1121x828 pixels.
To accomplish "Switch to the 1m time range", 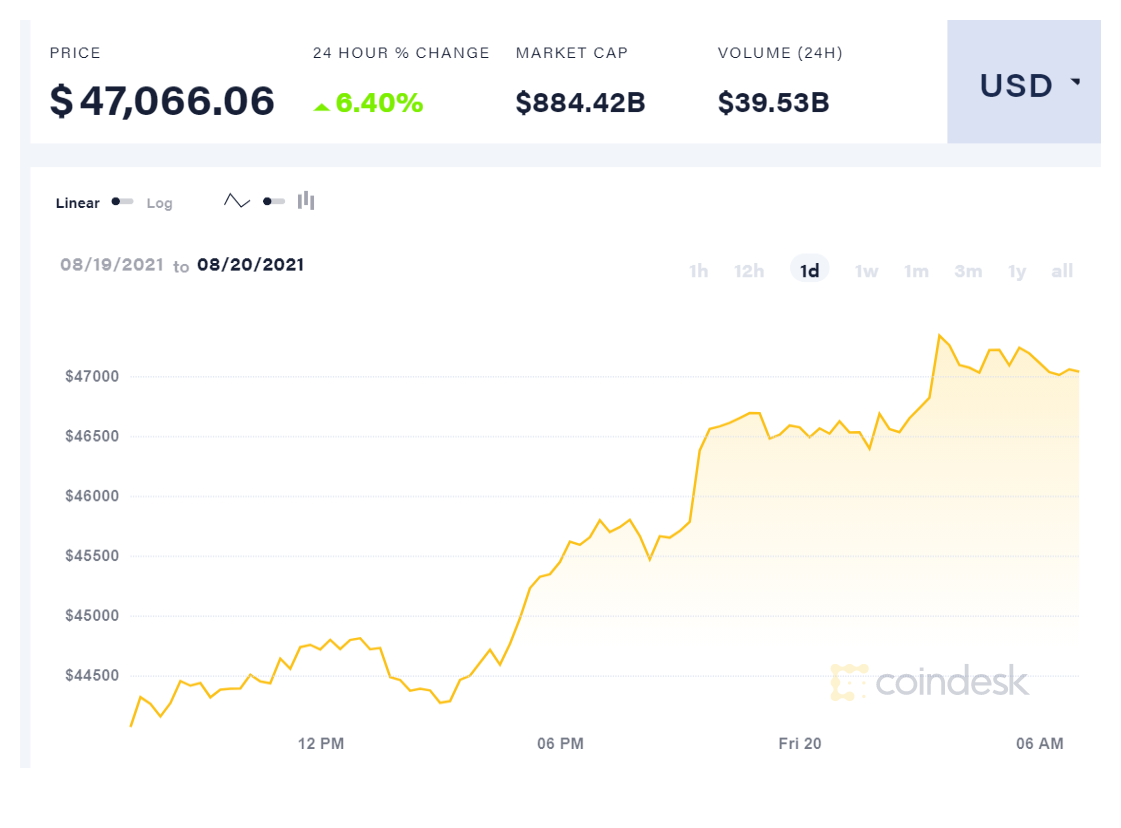I will click(916, 271).
